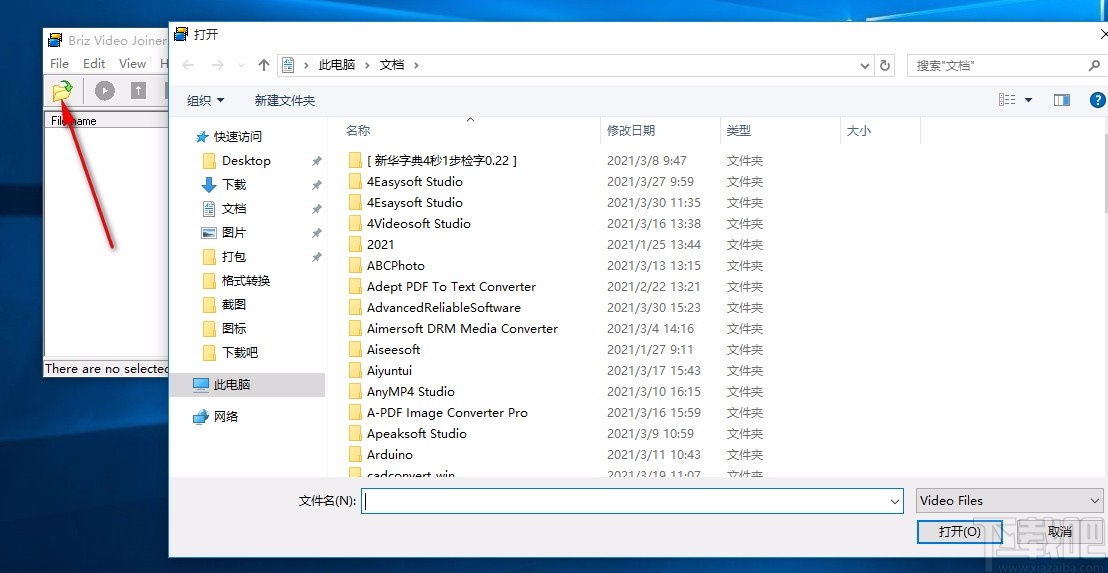
Task: Sort by the 类型 column header
Action: click(x=738, y=131)
